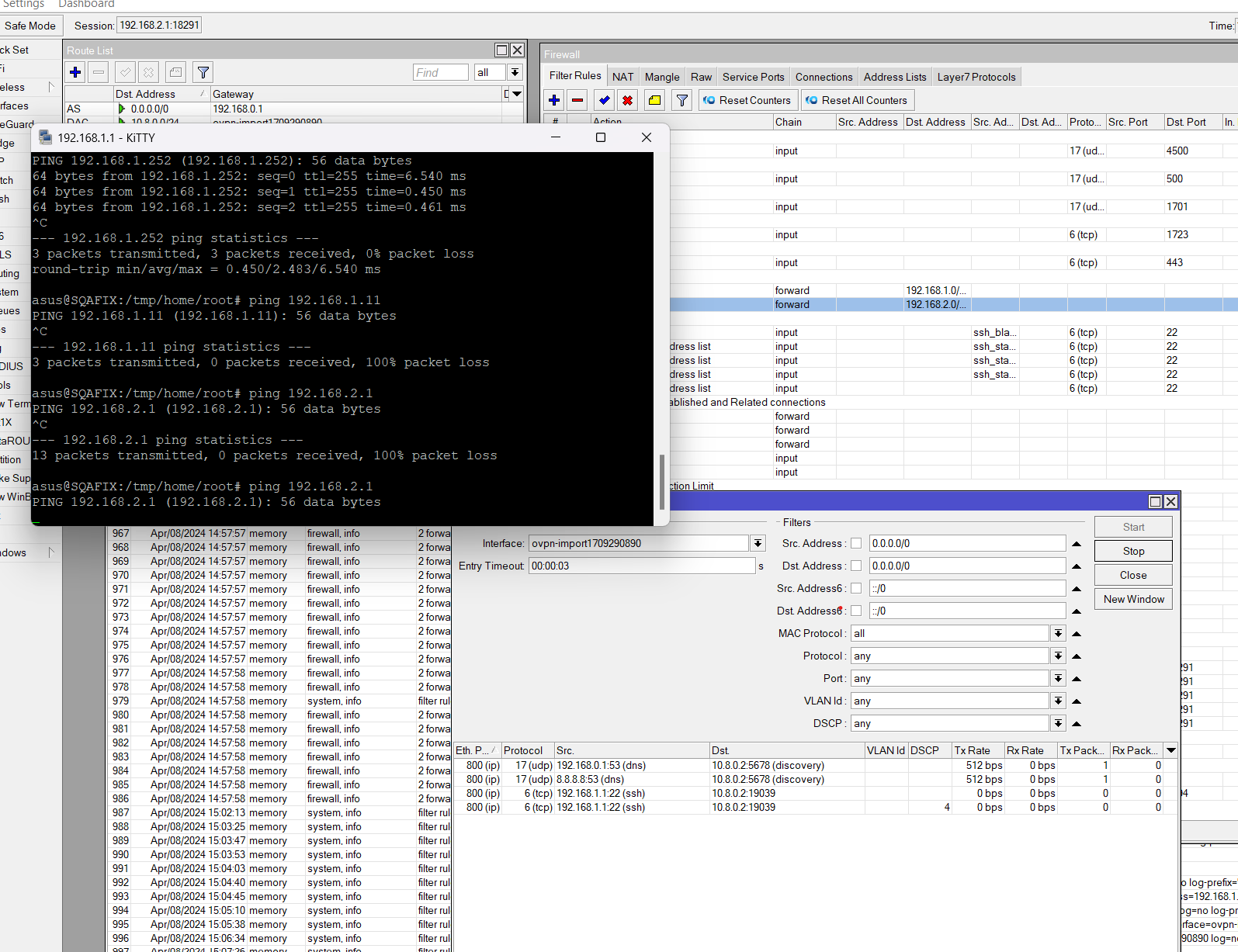Collapse the Src. Address6 filter arrow
The width and height of the screenshot is (1238, 952).
click(1077, 589)
